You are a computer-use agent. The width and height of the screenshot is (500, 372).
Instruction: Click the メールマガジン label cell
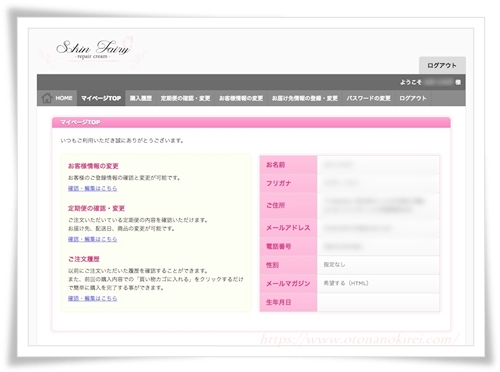[x=288, y=283]
